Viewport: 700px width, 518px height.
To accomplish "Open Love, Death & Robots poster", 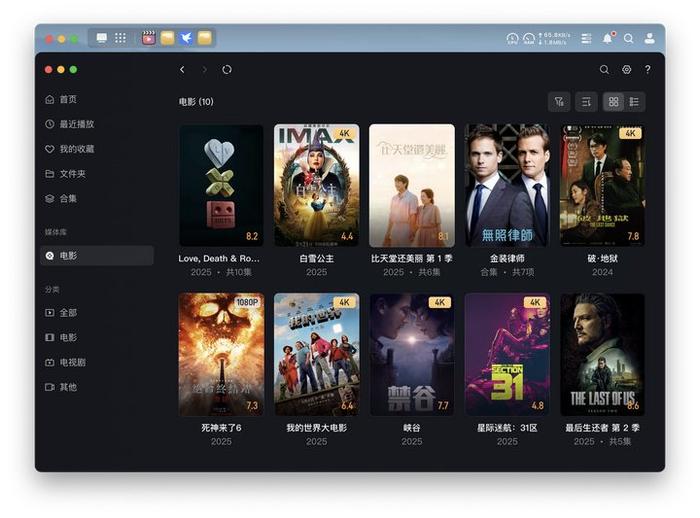I will (221, 185).
